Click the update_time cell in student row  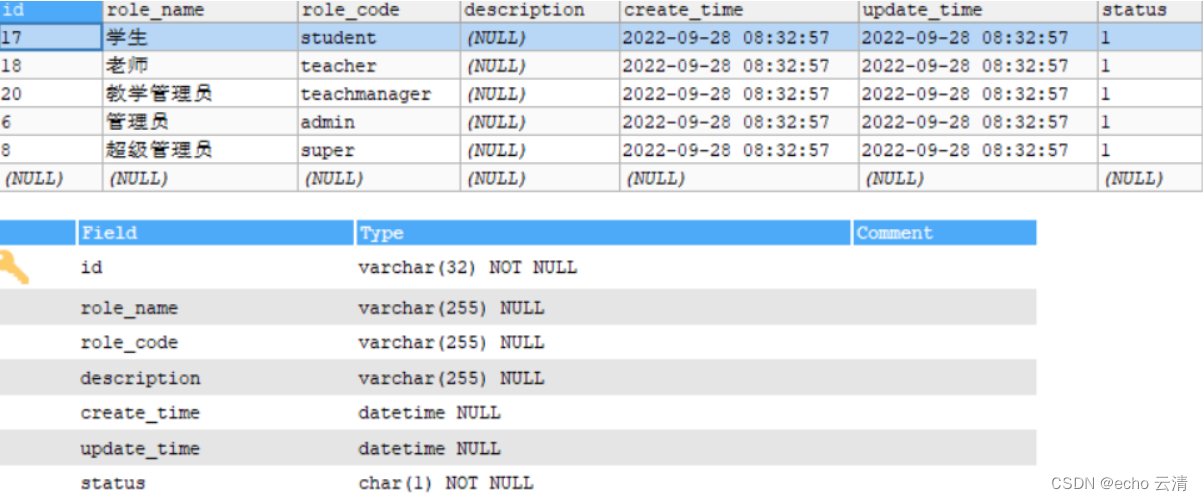pos(978,38)
